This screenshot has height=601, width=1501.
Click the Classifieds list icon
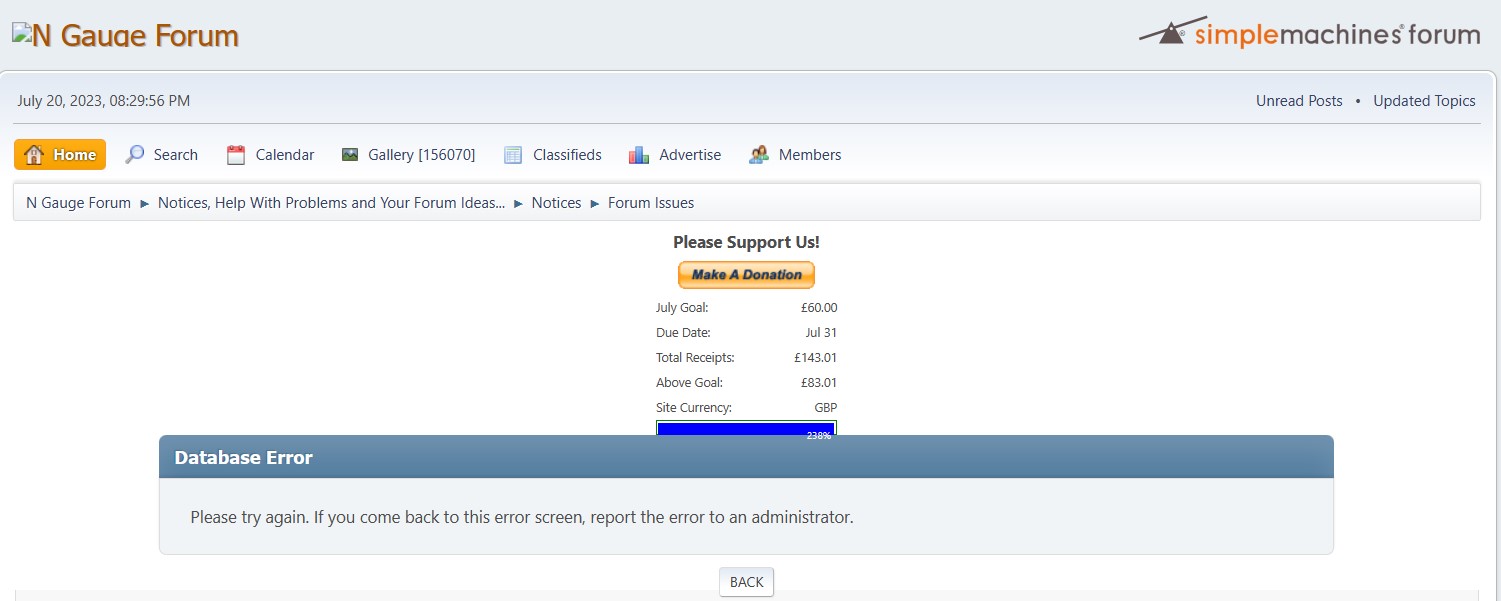[513, 155]
